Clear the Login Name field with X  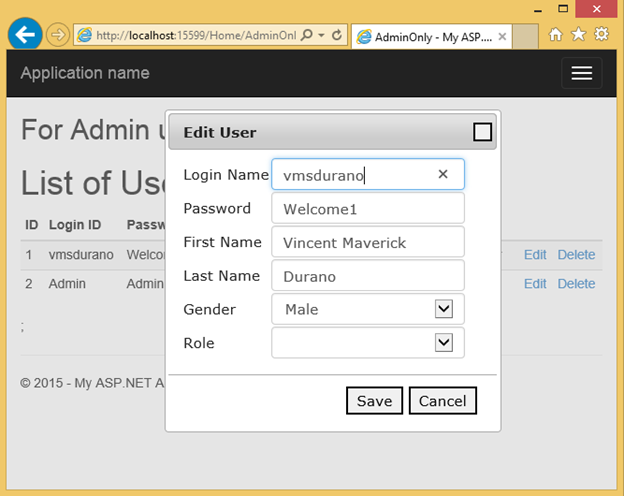tap(443, 174)
